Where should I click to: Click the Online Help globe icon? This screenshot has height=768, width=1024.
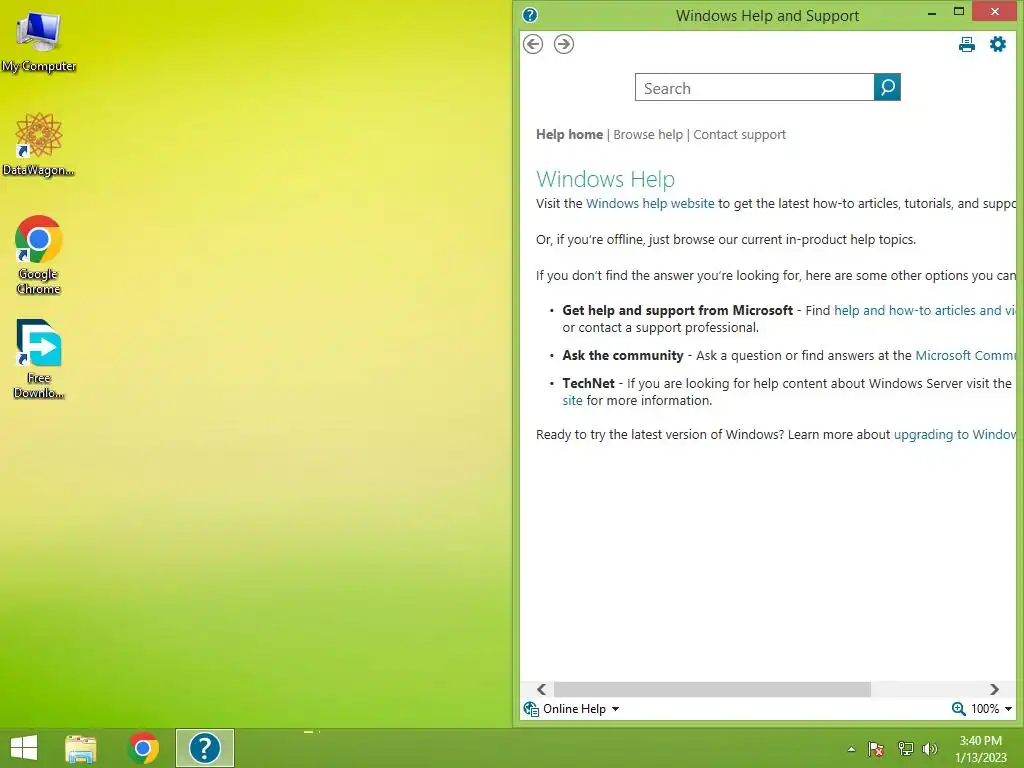(x=531, y=709)
